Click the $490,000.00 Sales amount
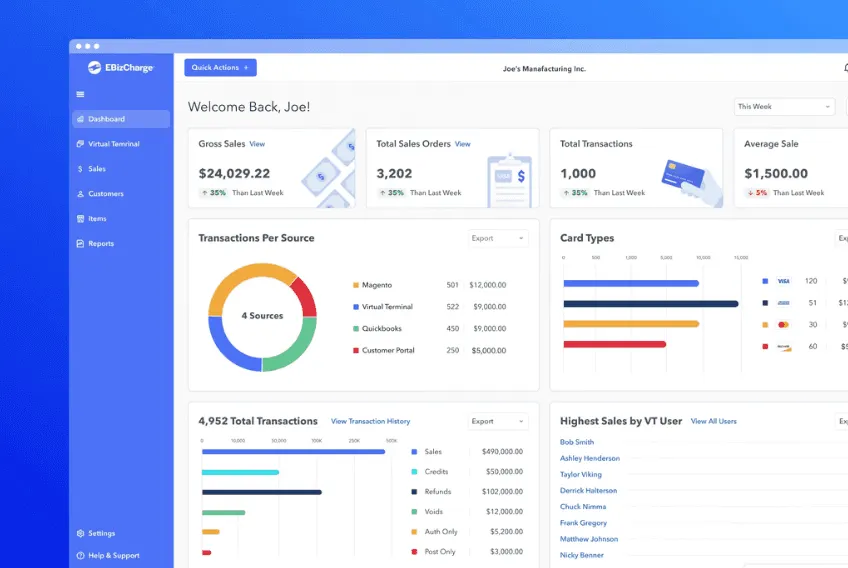The height and width of the screenshot is (568, 848). pyautogui.click(x=502, y=452)
